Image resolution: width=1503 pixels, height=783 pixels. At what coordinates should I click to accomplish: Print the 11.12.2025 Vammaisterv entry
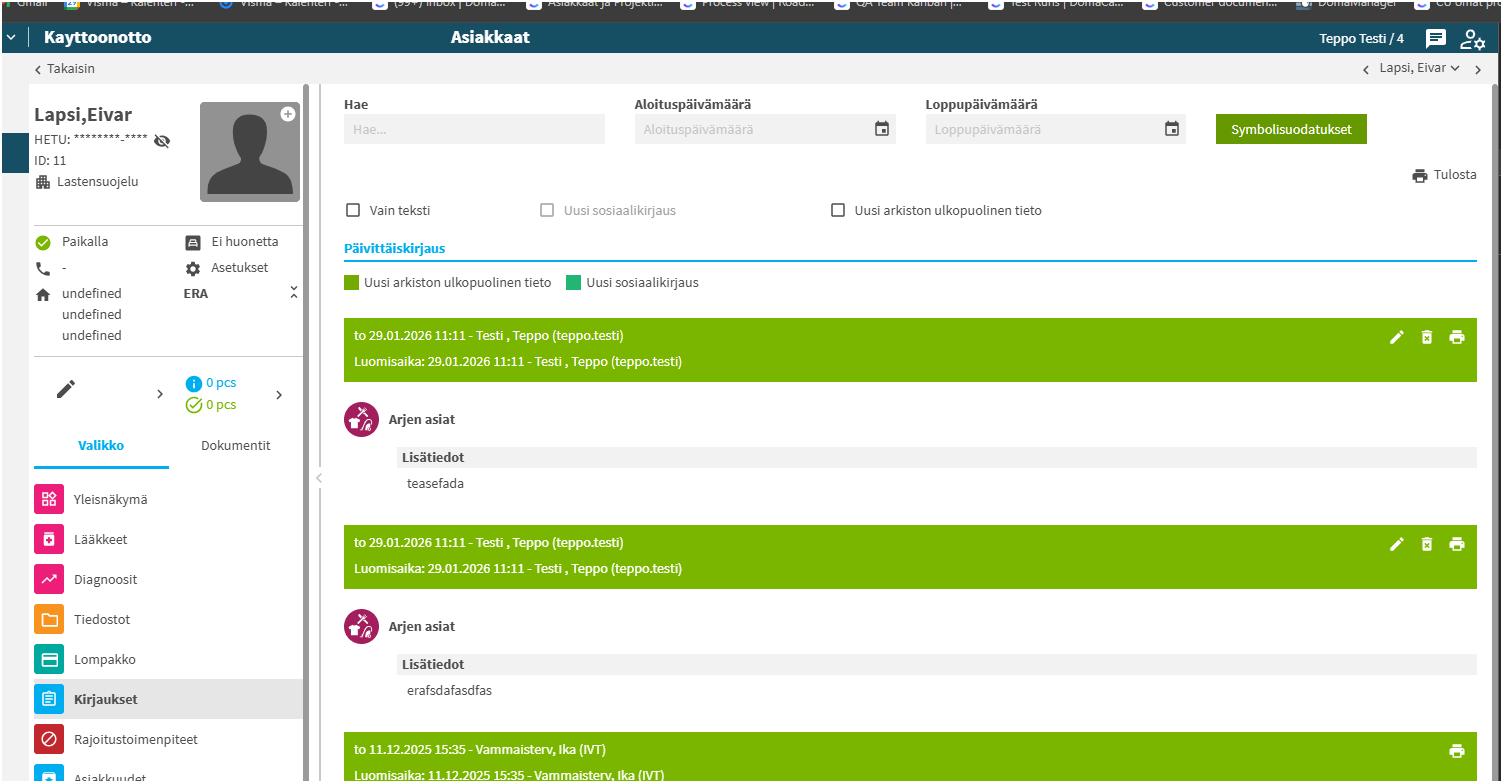(1457, 751)
